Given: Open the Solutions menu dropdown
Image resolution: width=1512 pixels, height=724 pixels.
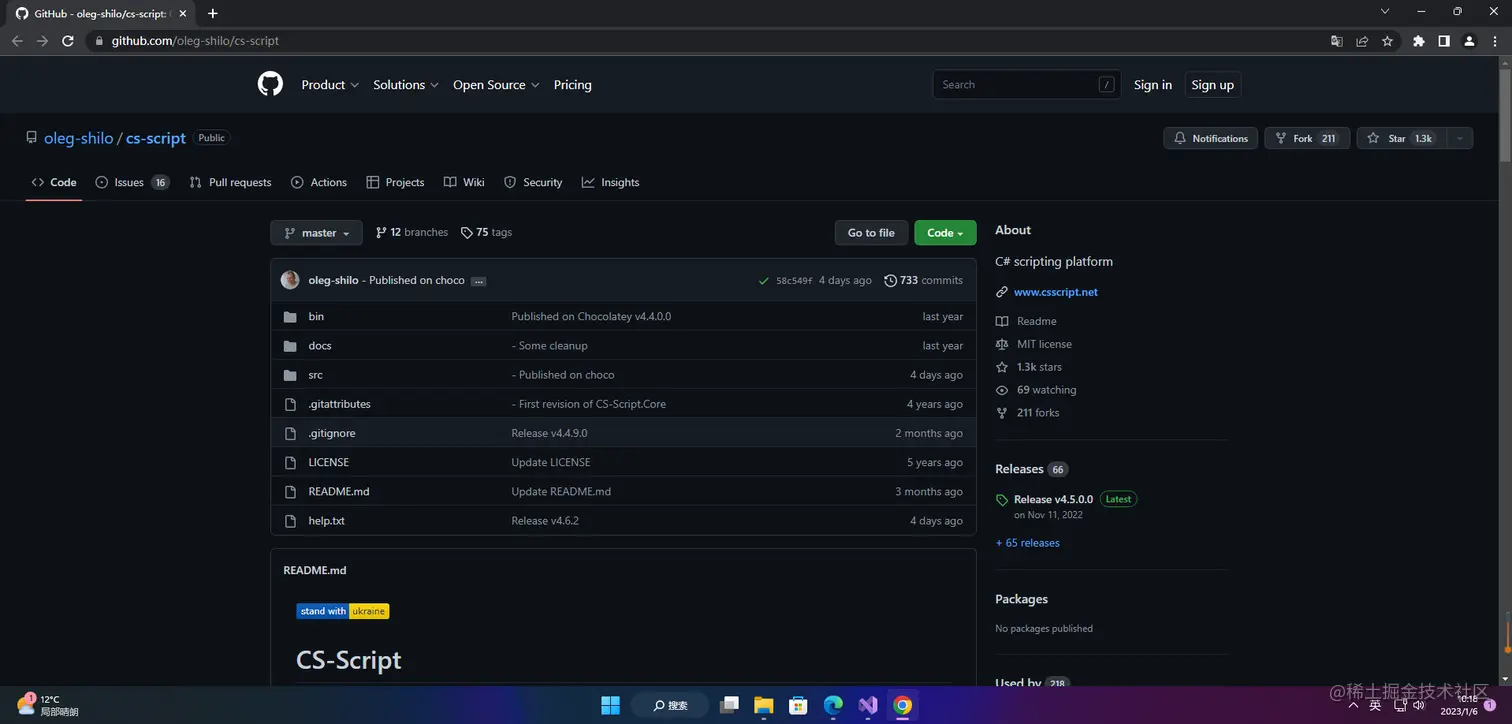Looking at the screenshot, I should [406, 85].
